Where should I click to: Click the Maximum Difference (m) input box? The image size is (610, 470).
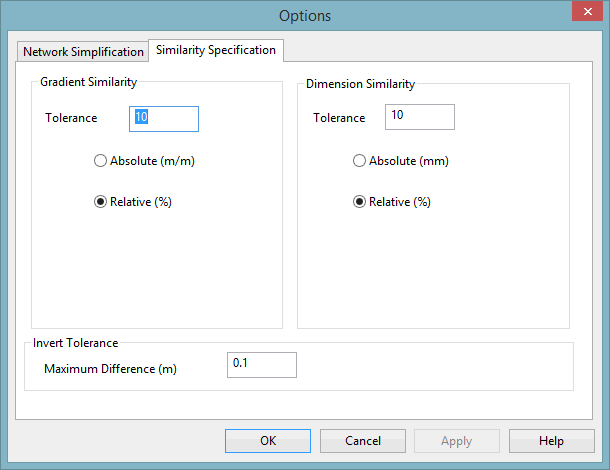[x=262, y=365]
